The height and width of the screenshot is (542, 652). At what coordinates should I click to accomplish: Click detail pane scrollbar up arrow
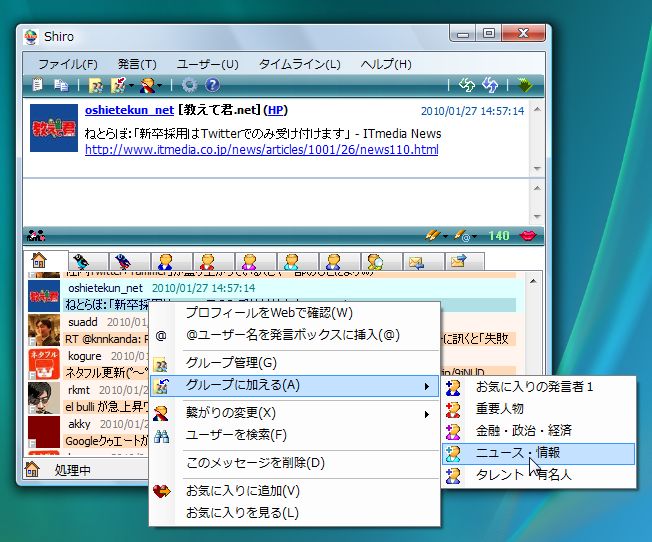(537, 110)
